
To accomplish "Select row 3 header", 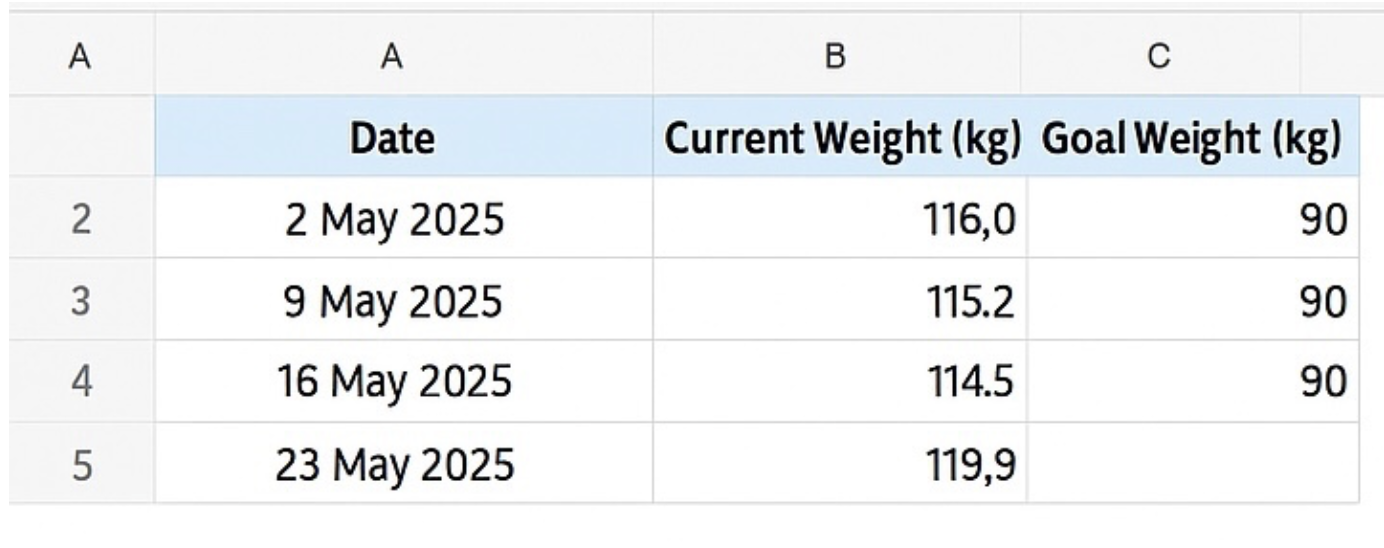I will click(x=81, y=300).
